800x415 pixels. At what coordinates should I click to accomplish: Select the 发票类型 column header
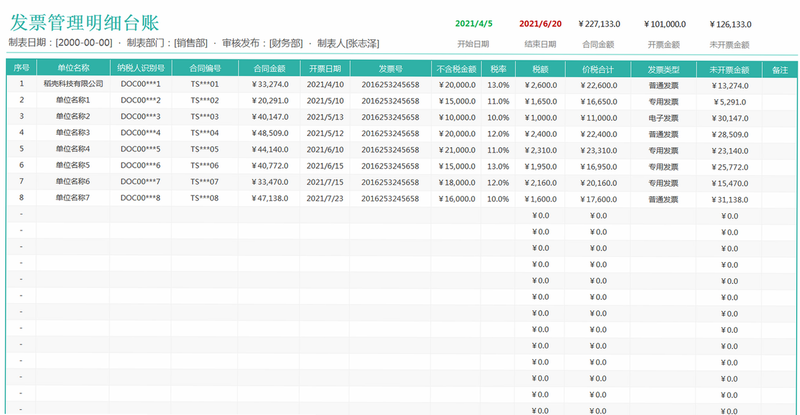[664, 69]
